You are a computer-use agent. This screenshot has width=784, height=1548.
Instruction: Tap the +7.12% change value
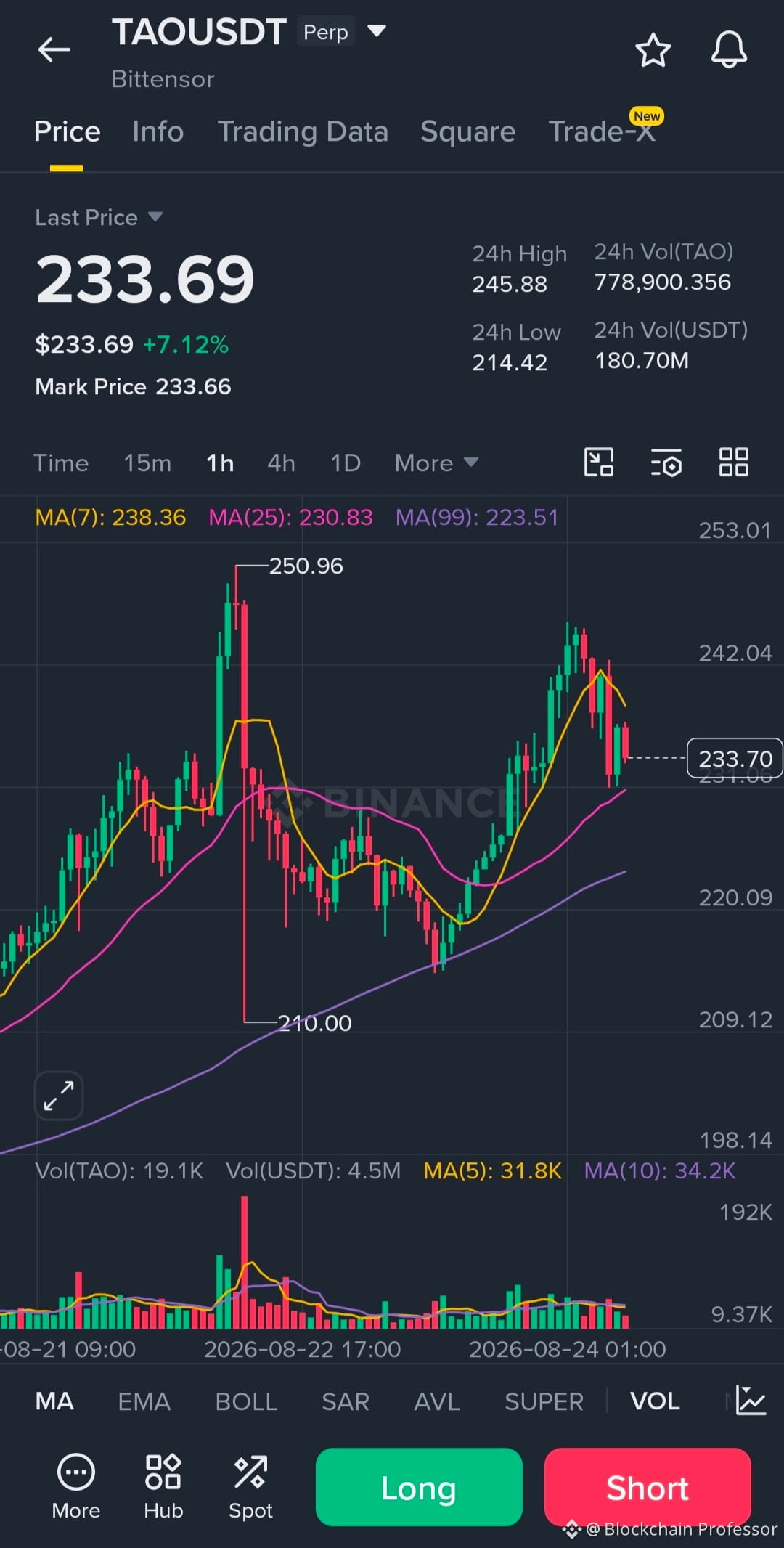pyautogui.click(x=186, y=344)
